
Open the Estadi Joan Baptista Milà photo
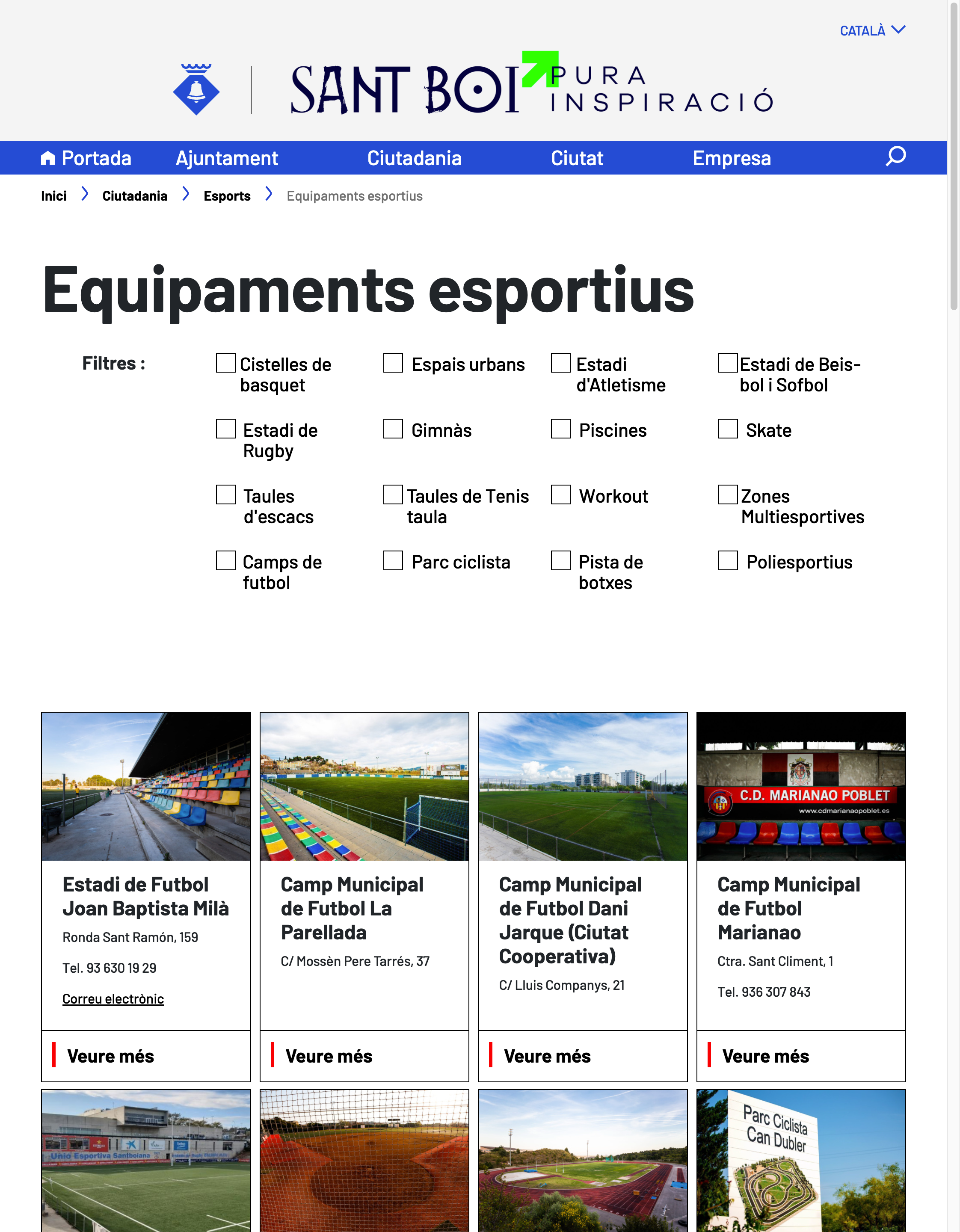[145, 786]
